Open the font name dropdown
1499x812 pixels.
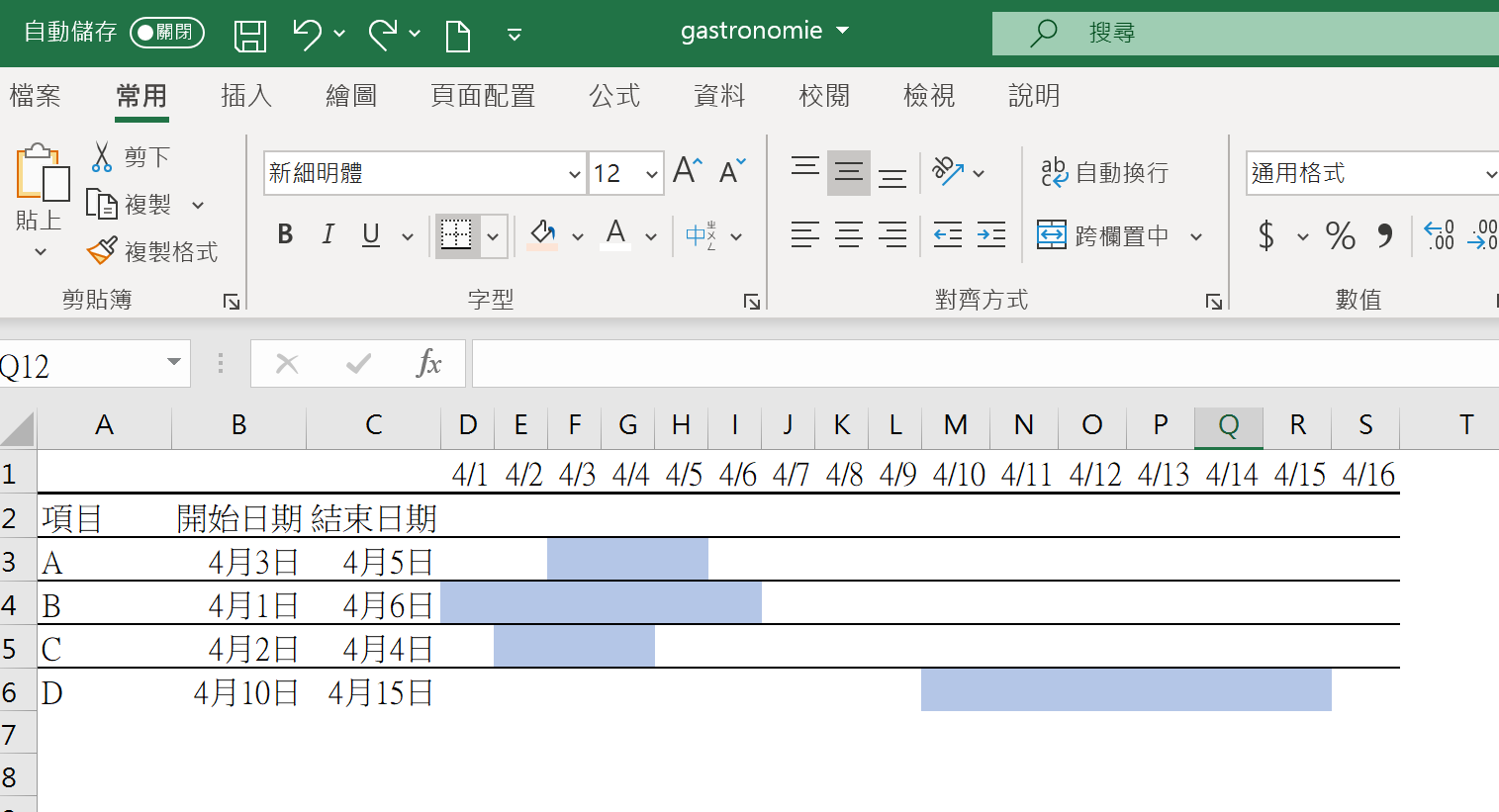coord(574,174)
